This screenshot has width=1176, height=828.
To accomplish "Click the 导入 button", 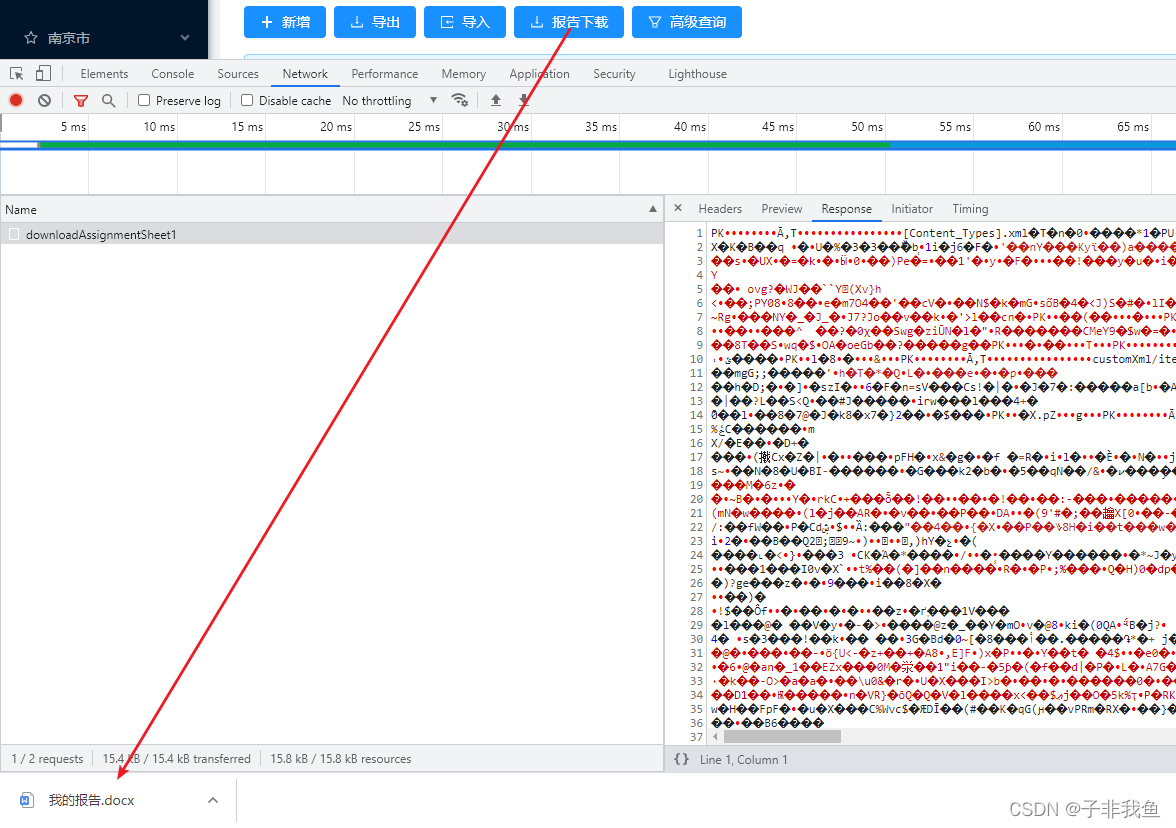I will point(465,22).
